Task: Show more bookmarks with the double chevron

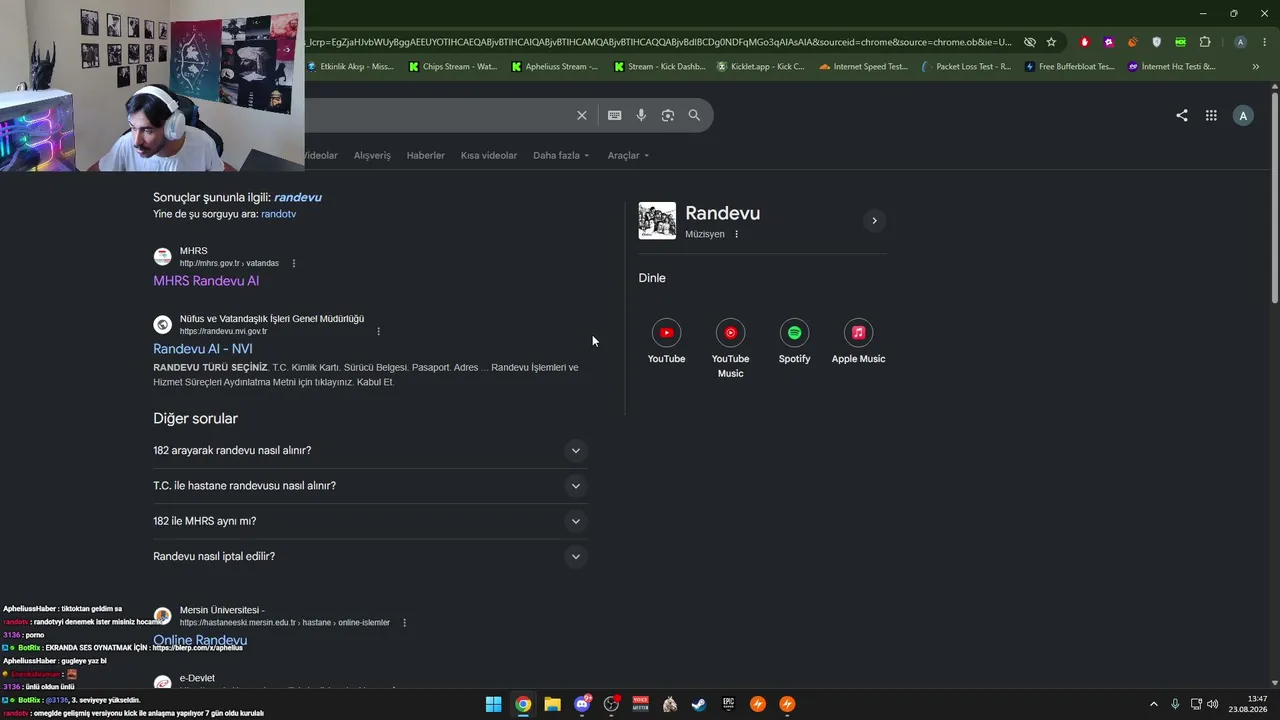Action: 1255,67
